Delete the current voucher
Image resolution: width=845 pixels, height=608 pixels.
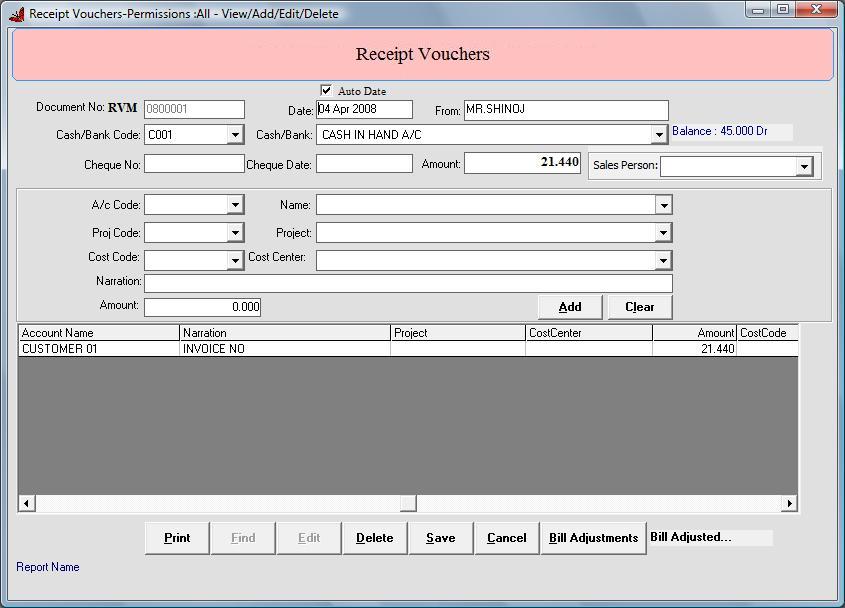(x=374, y=538)
